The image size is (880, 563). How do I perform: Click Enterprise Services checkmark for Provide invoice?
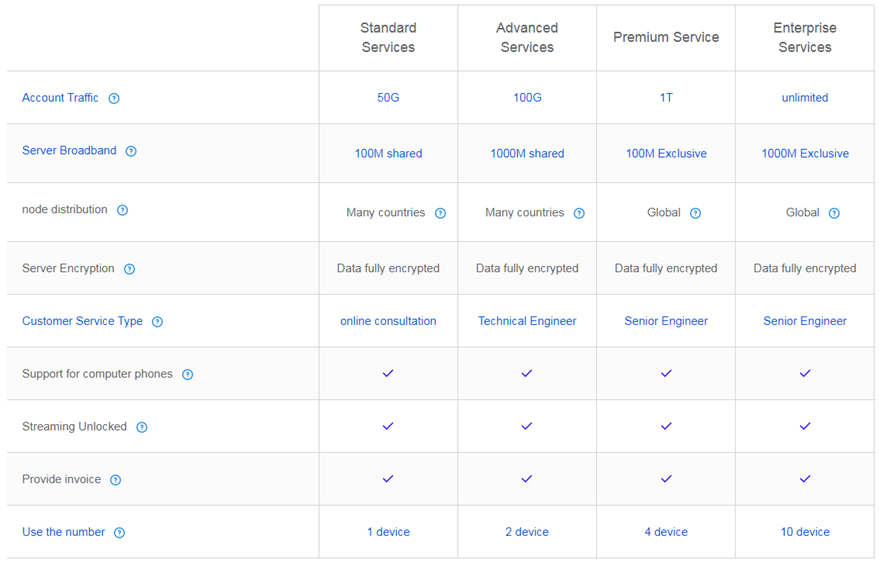pyautogui.click(x=805, y=479)
